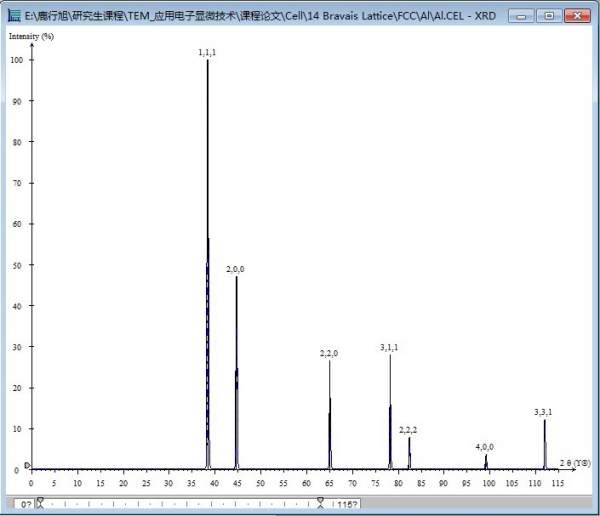Click the 2,0,0 peak label
Viewport: 600px width, 516px height.
[235, 269]
